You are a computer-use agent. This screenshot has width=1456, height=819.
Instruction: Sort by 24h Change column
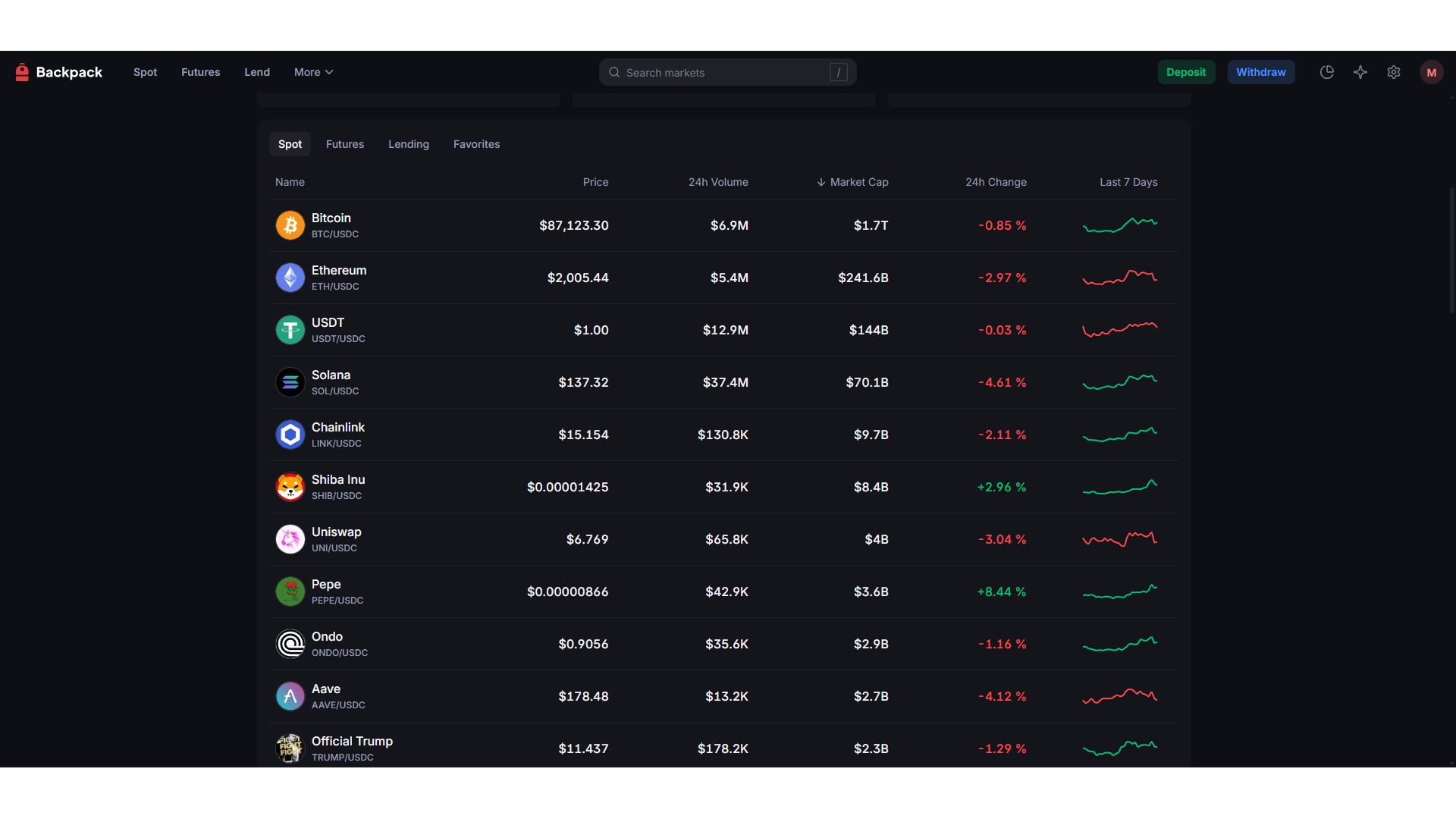tap(996, 182)
